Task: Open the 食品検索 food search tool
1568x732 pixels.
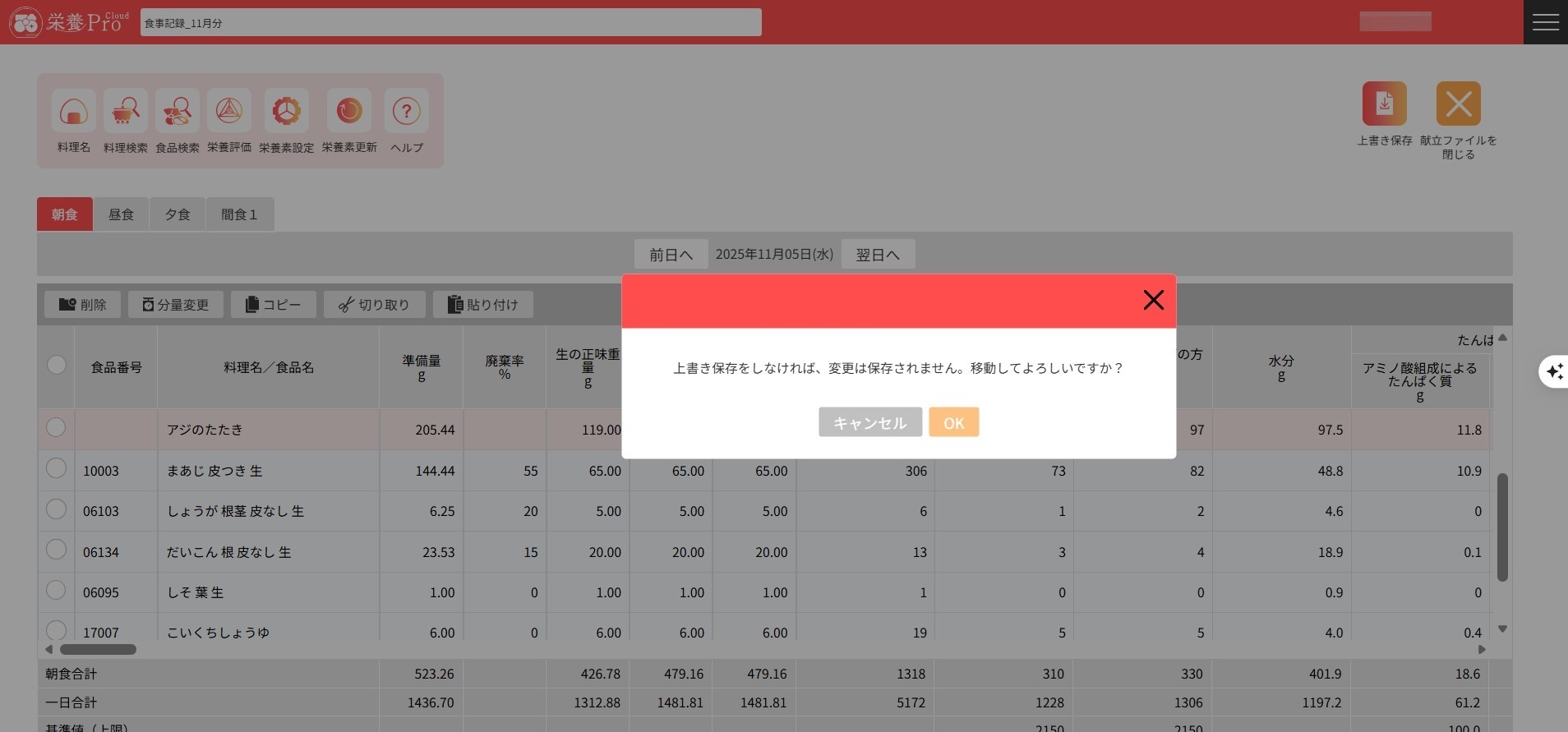Action: [178, 112]
